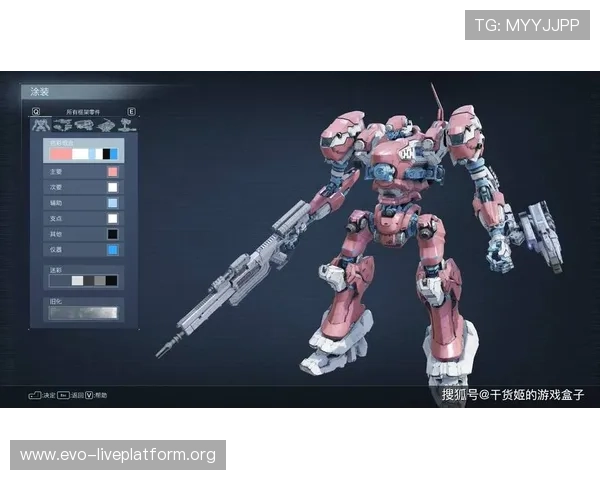The width and height of the screenshot is (600, 480).
Task: Adjust the 旧化 weathering bar
Action: [x=83, y=312]
